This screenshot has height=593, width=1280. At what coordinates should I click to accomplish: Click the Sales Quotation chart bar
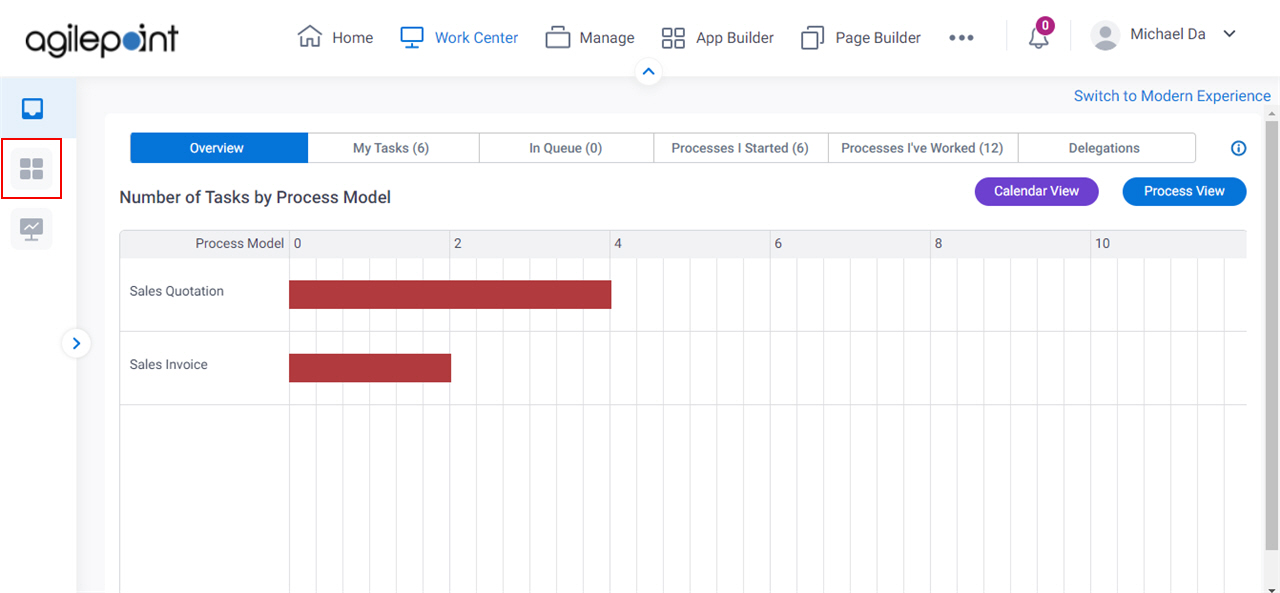click(450, 294)
